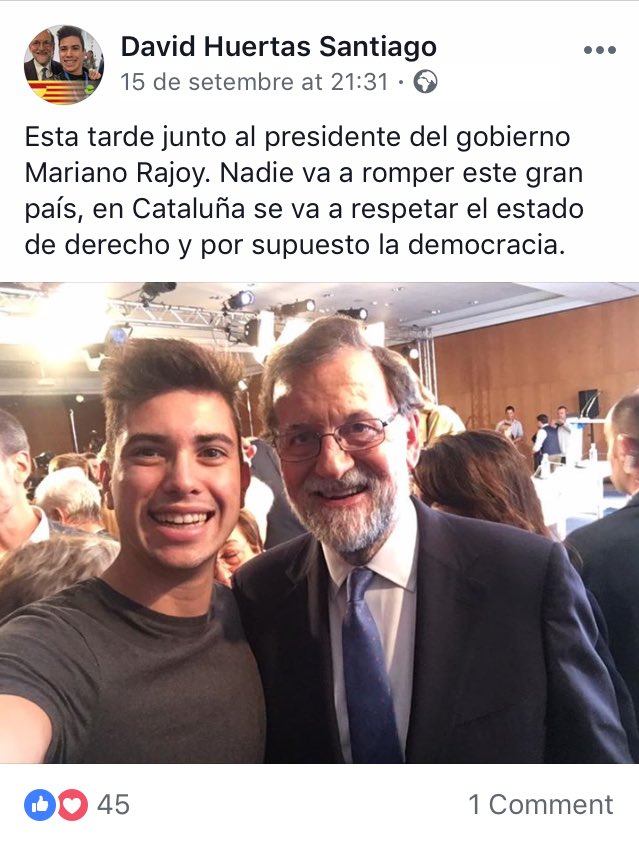Click the blue thumbs-up Like reaction icon
Screen dimensions: 639x841
(40, 805)
